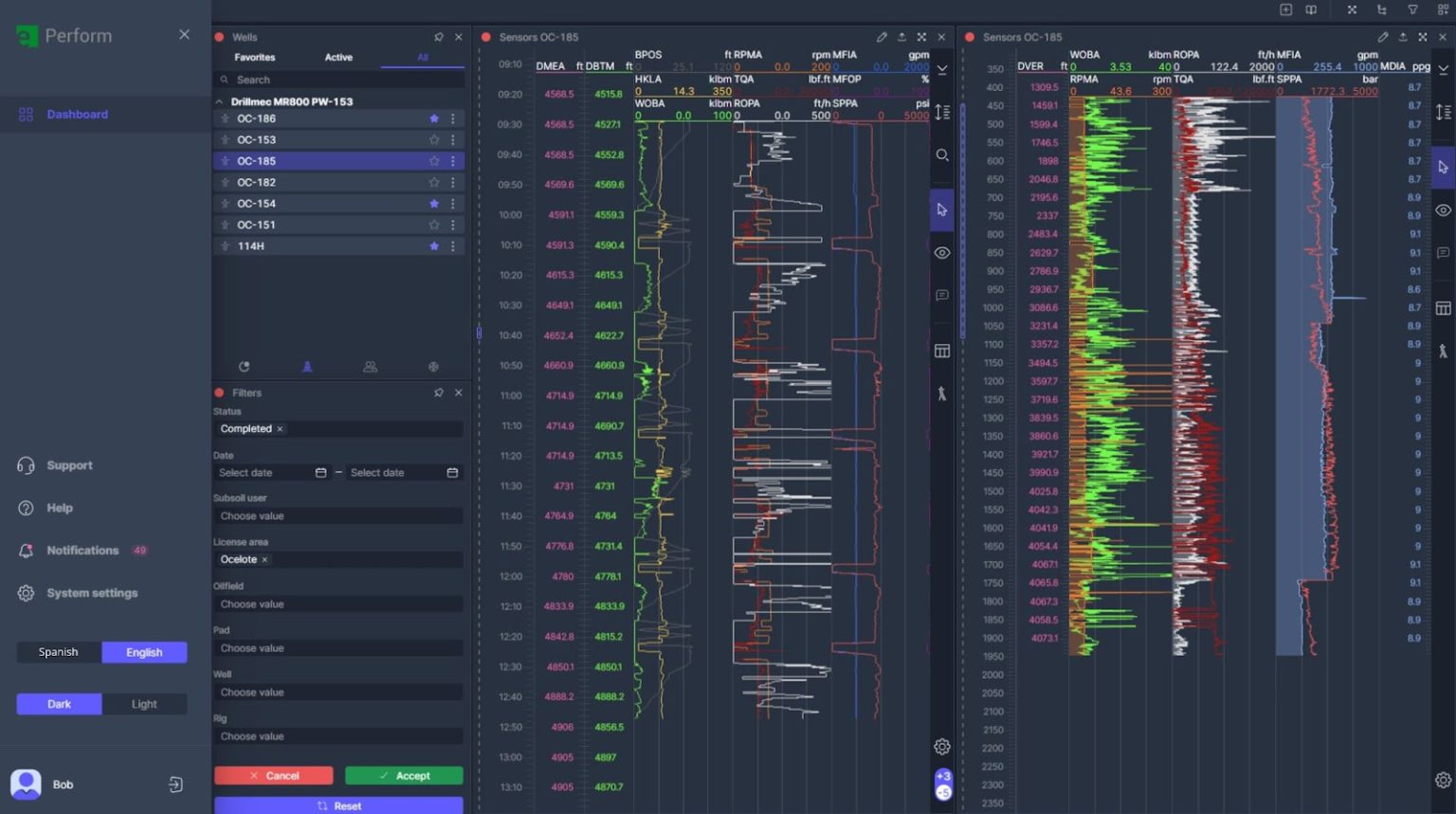The height and width of the screenshot is (814, 1456).
Task: Click the magnifier zoom icon in left sensor toolbar
Action: point(942,154)
